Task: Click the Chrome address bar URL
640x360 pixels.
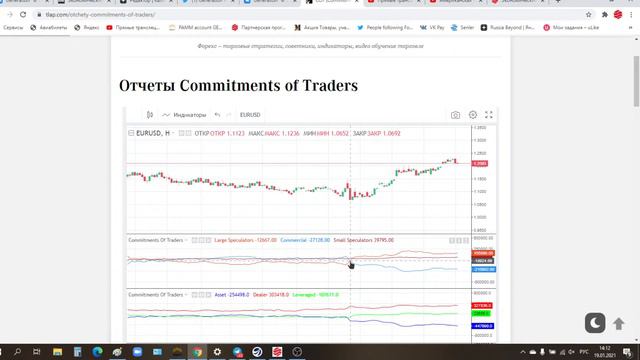Action: click(x=100, y=15)
